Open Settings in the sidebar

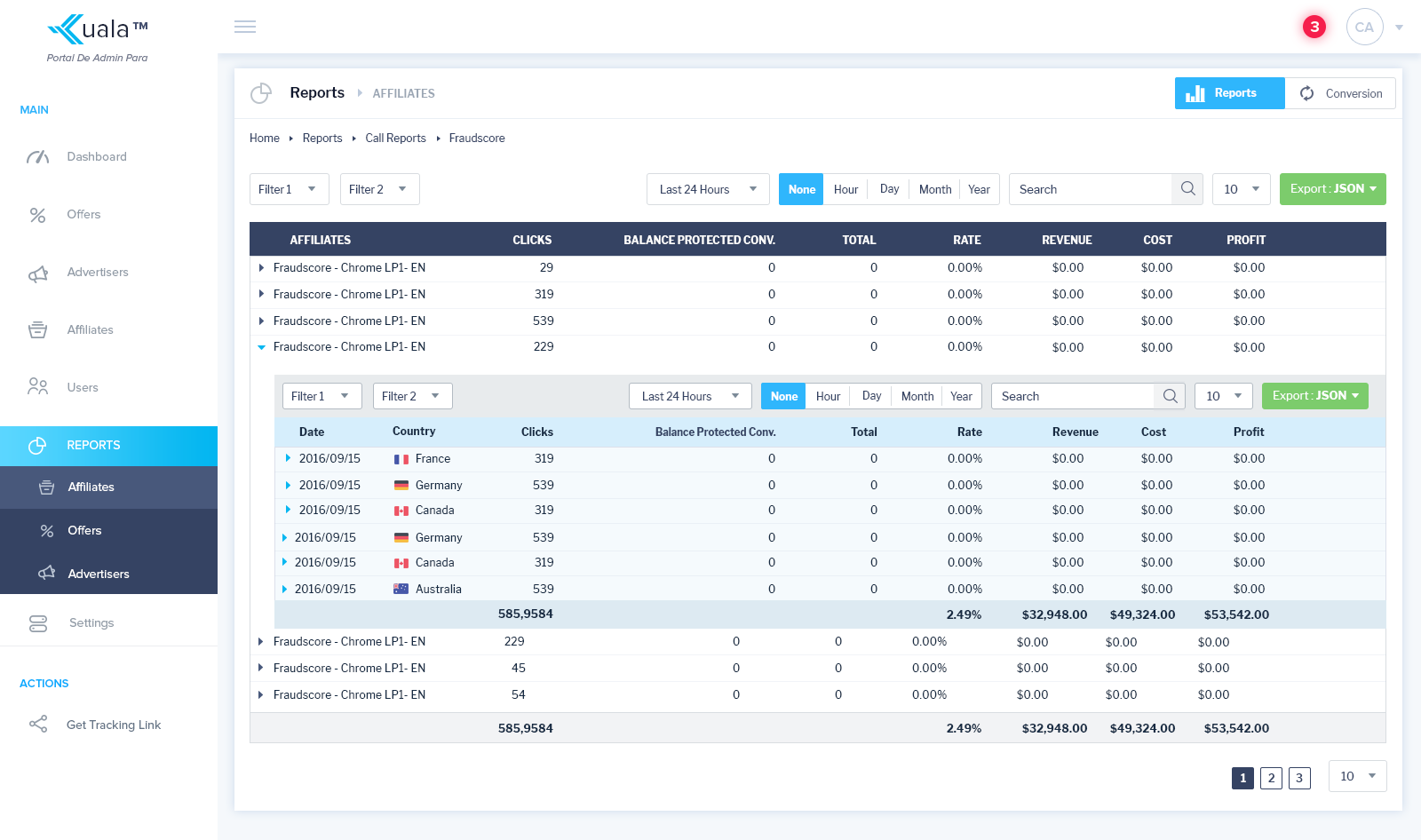[91, 623]
